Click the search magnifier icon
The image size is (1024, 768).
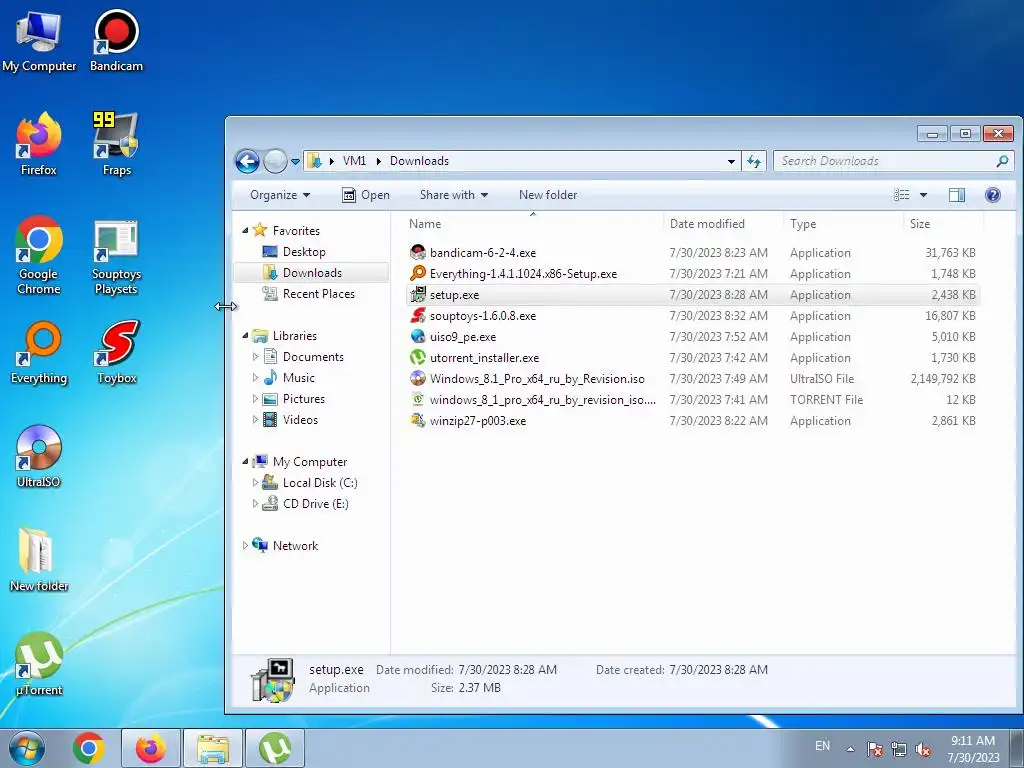pos(1002,161)
